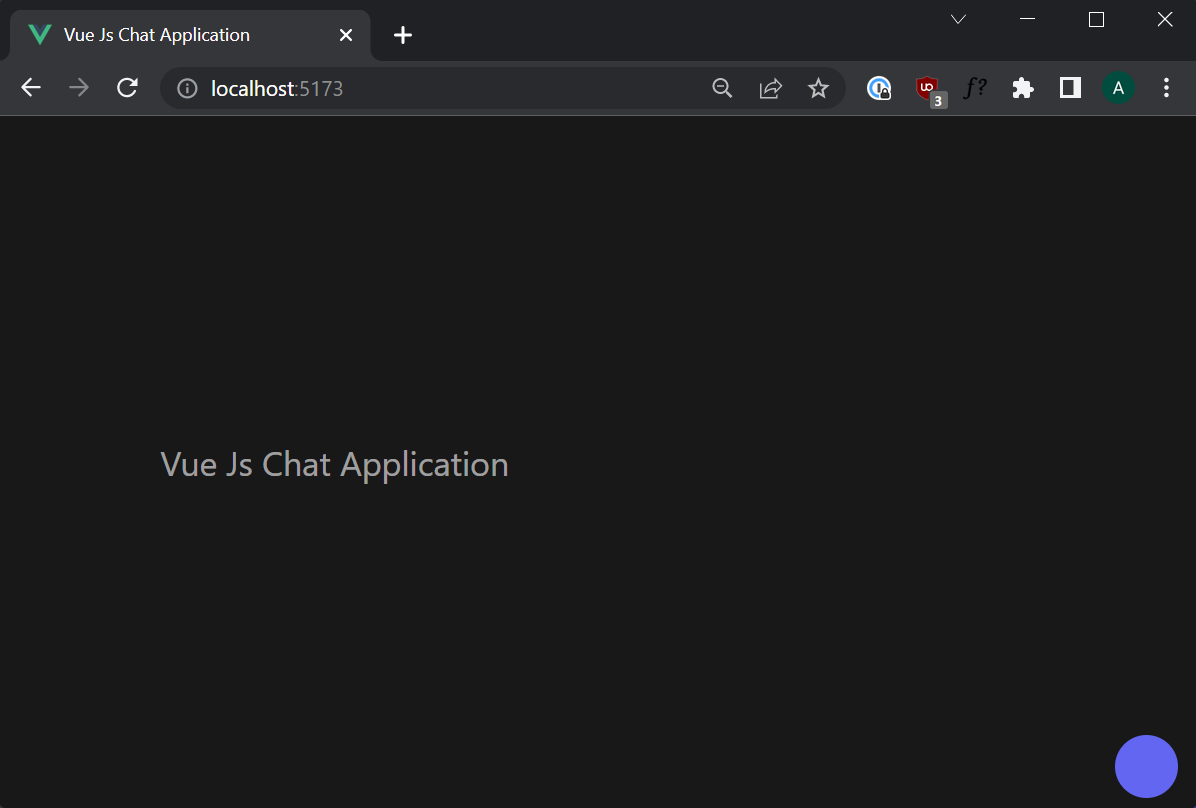Viewport: 1196px width, 808px height.
Task: Open a new tab
Action: (403, 35)
